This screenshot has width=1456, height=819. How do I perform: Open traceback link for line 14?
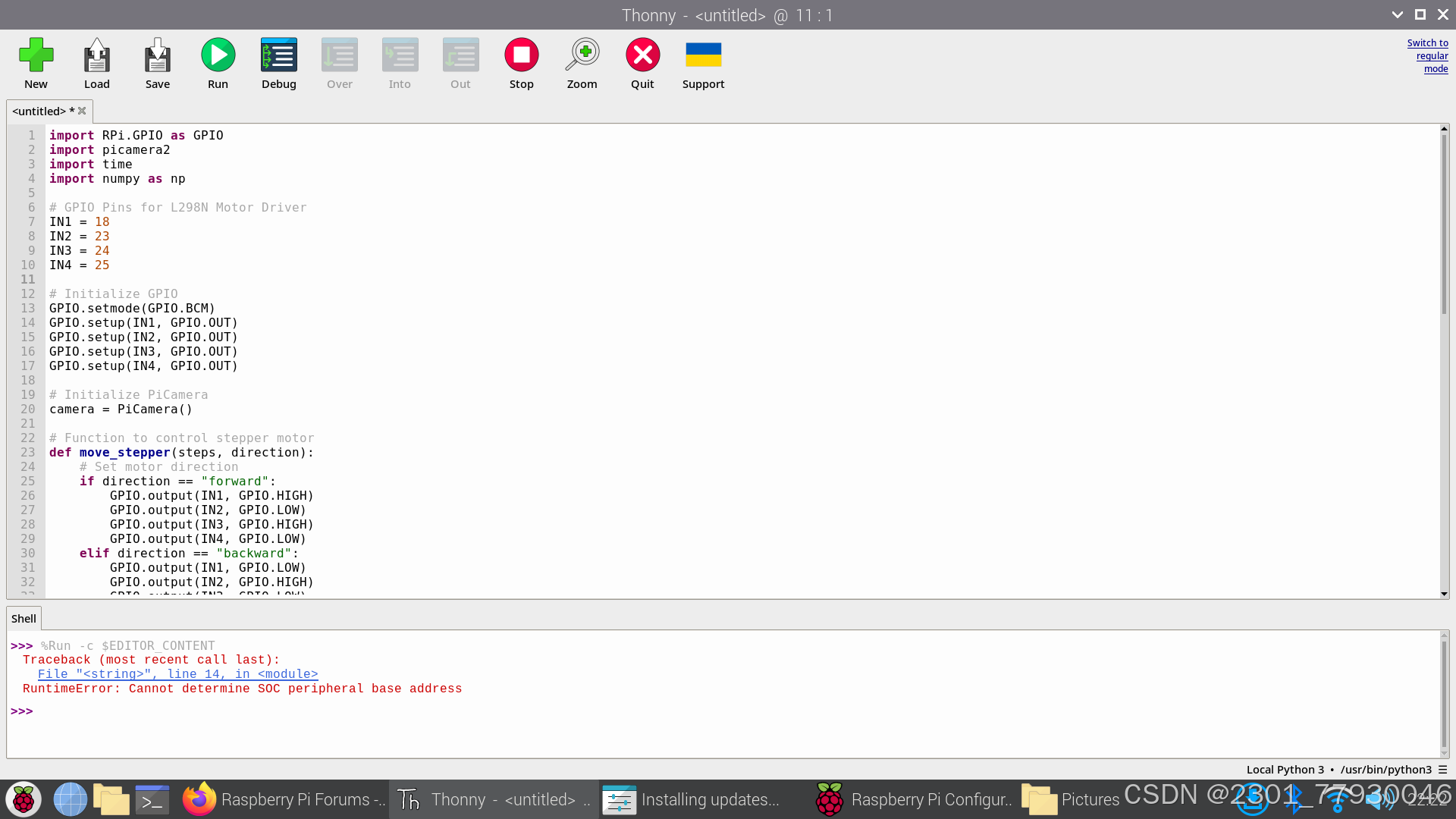point(177,674)
